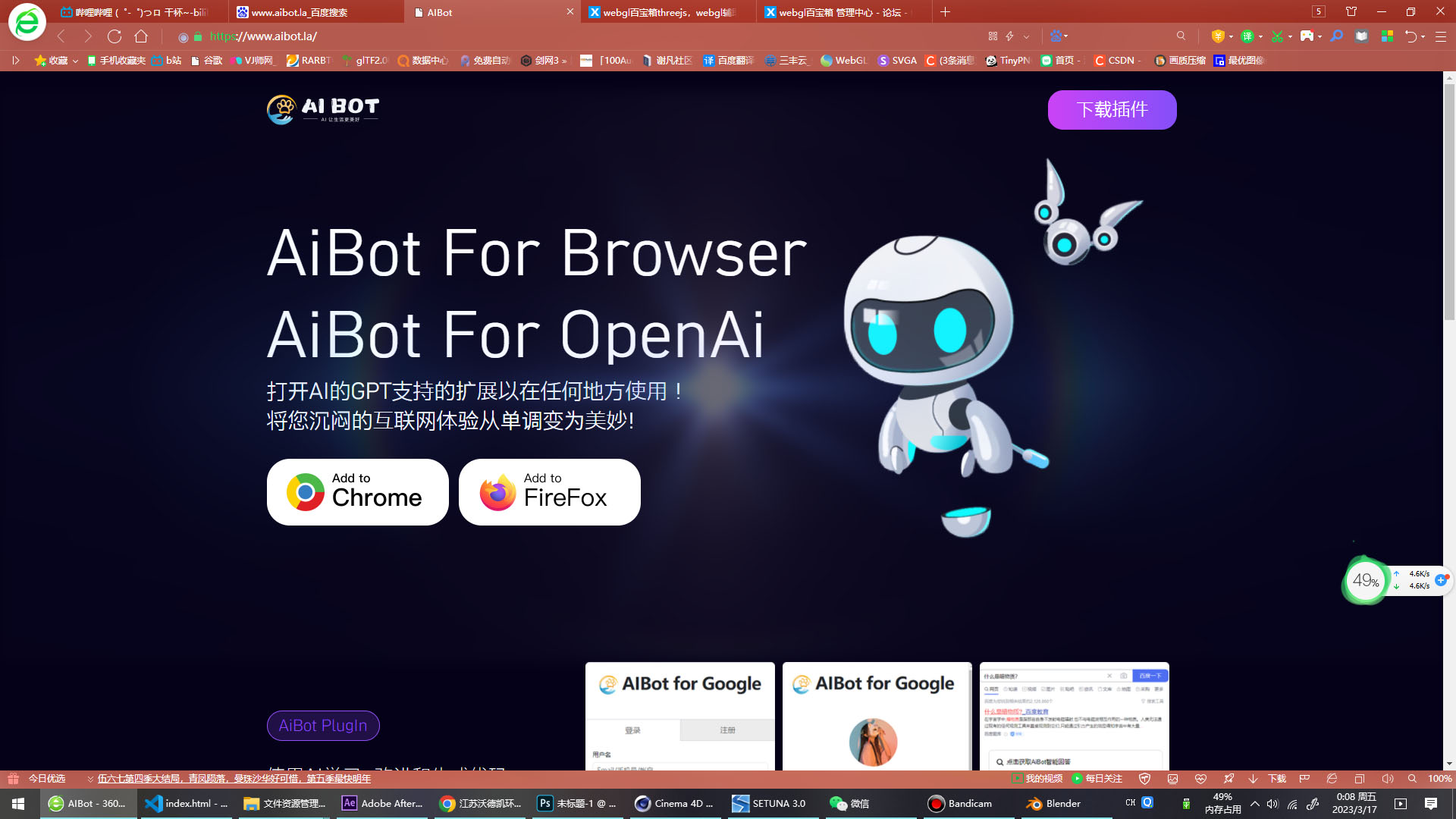Viewport: 1456px width, 819px height.
Task: Click the Windows volume tray icon
Action: click(x=1272, y=804)
